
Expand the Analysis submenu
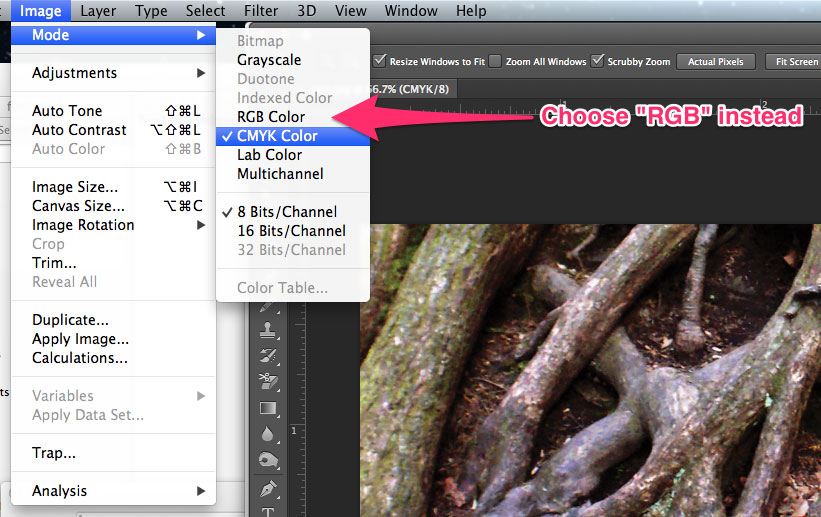point(114,491)
